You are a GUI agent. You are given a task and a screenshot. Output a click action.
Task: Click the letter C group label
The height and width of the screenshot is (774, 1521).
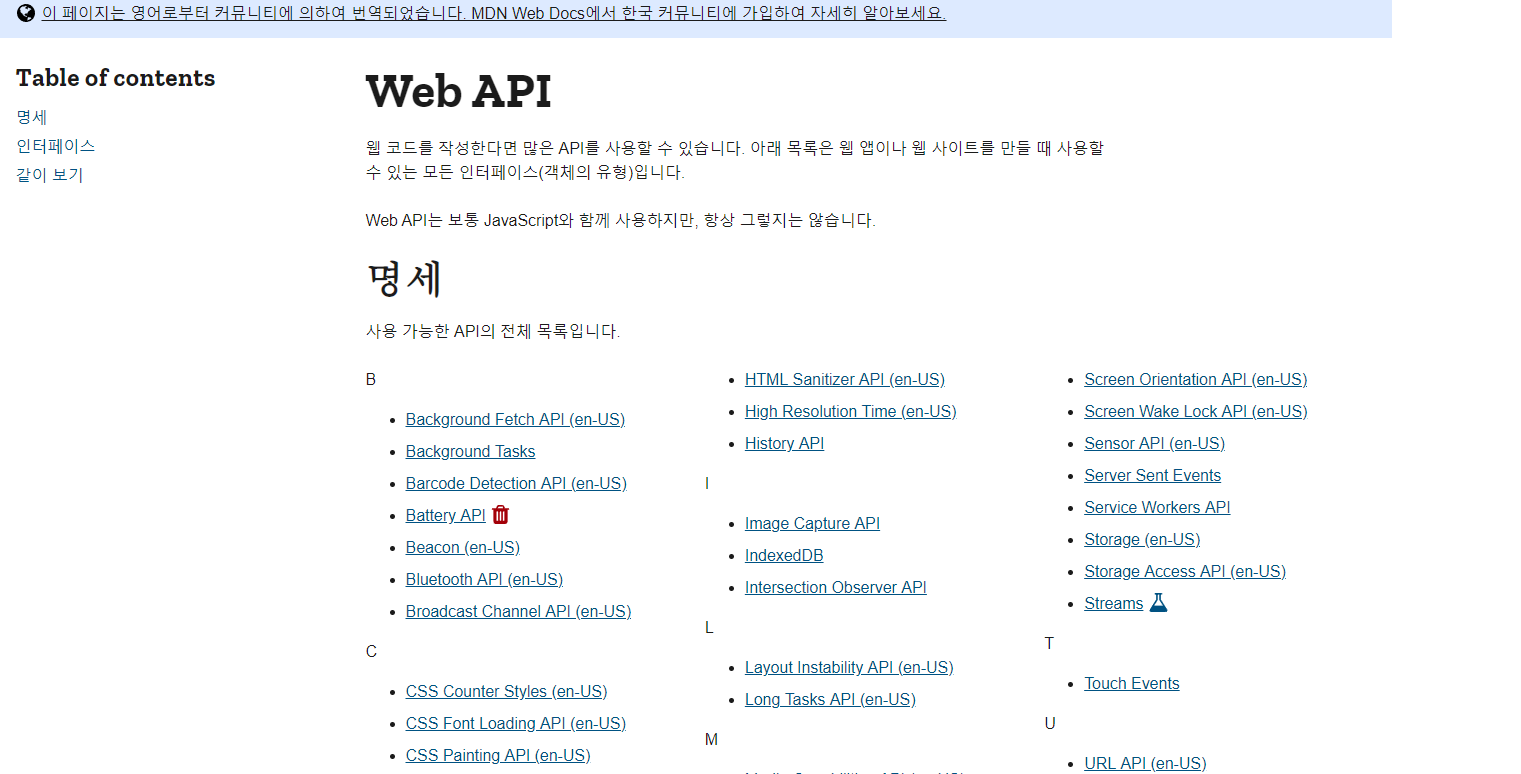click(x=371, y=651)
